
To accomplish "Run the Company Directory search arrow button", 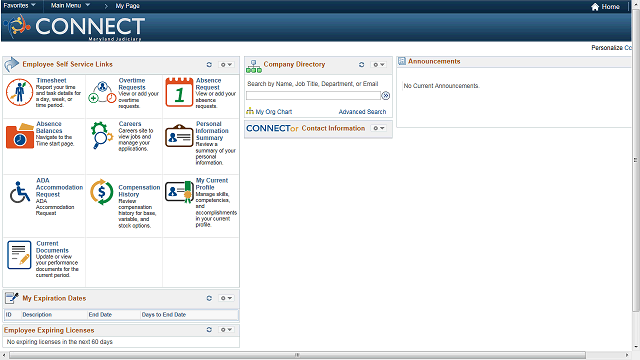I will (x=386, y=96).
